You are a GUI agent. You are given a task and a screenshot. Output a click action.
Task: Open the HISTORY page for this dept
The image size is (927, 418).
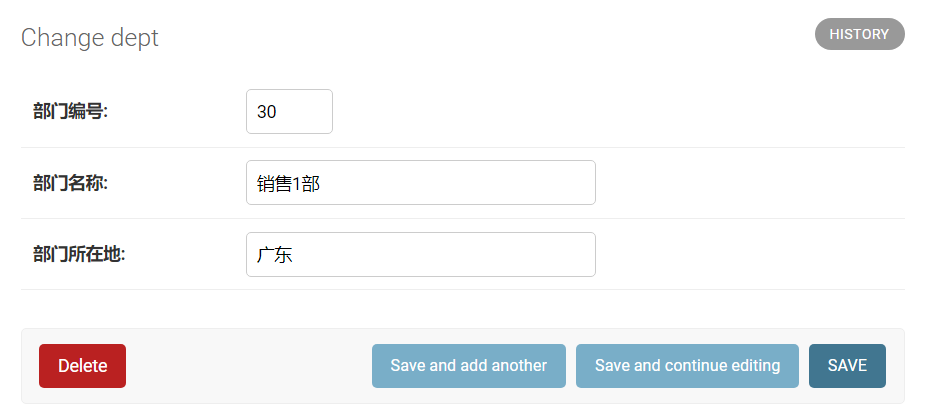859,34
